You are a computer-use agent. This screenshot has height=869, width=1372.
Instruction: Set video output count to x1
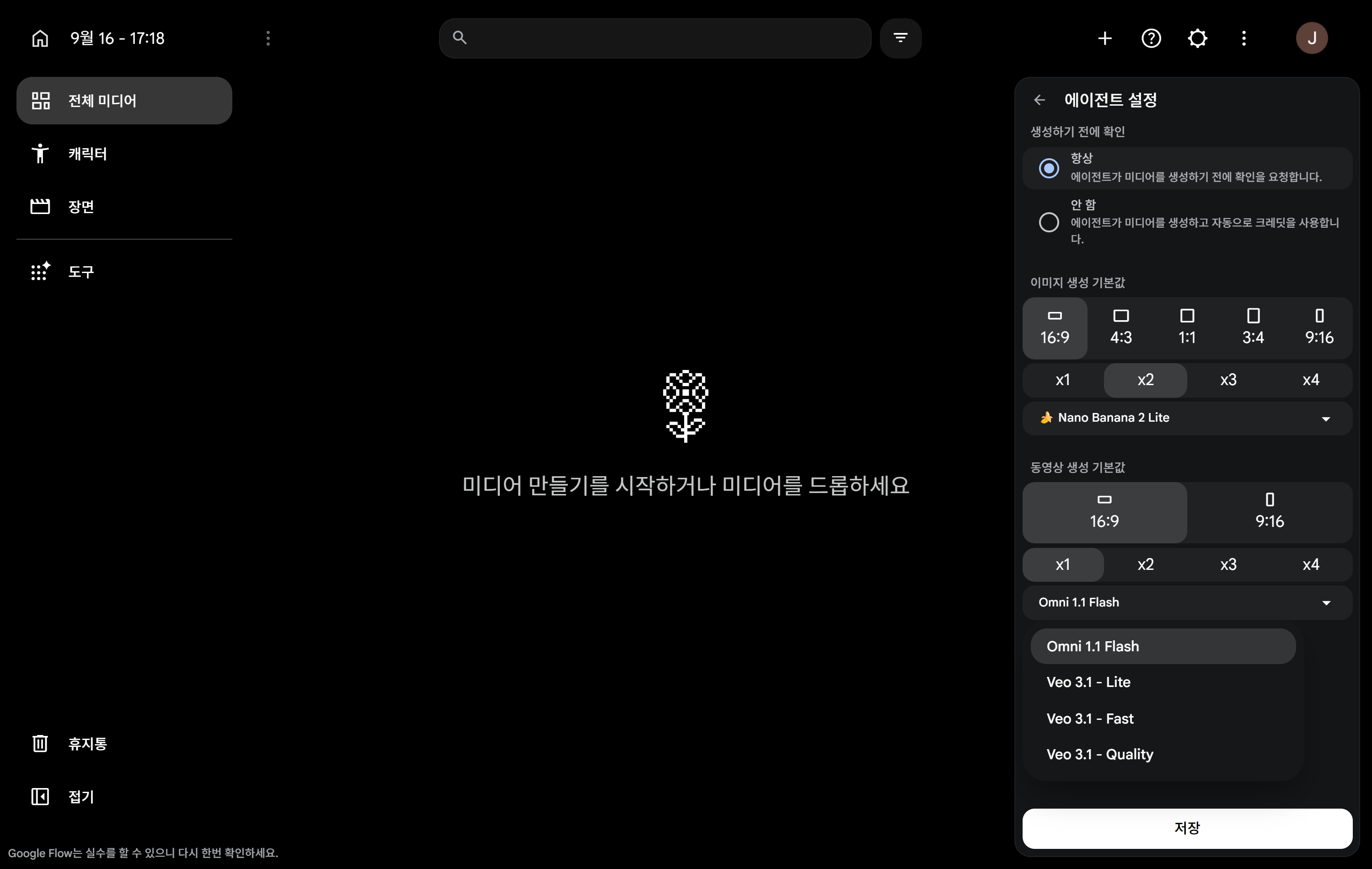coord(1063,565)
